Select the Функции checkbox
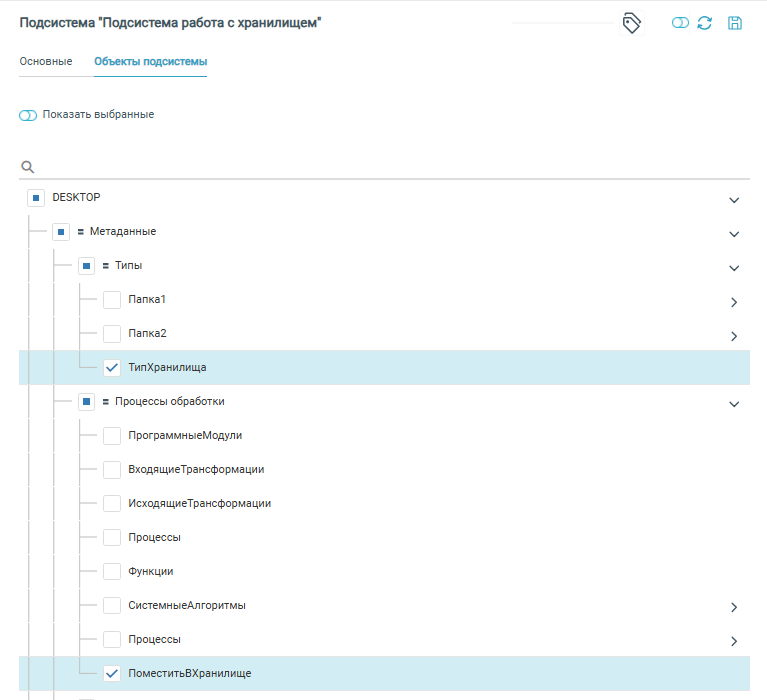767x700 pixels. (112, 572)
